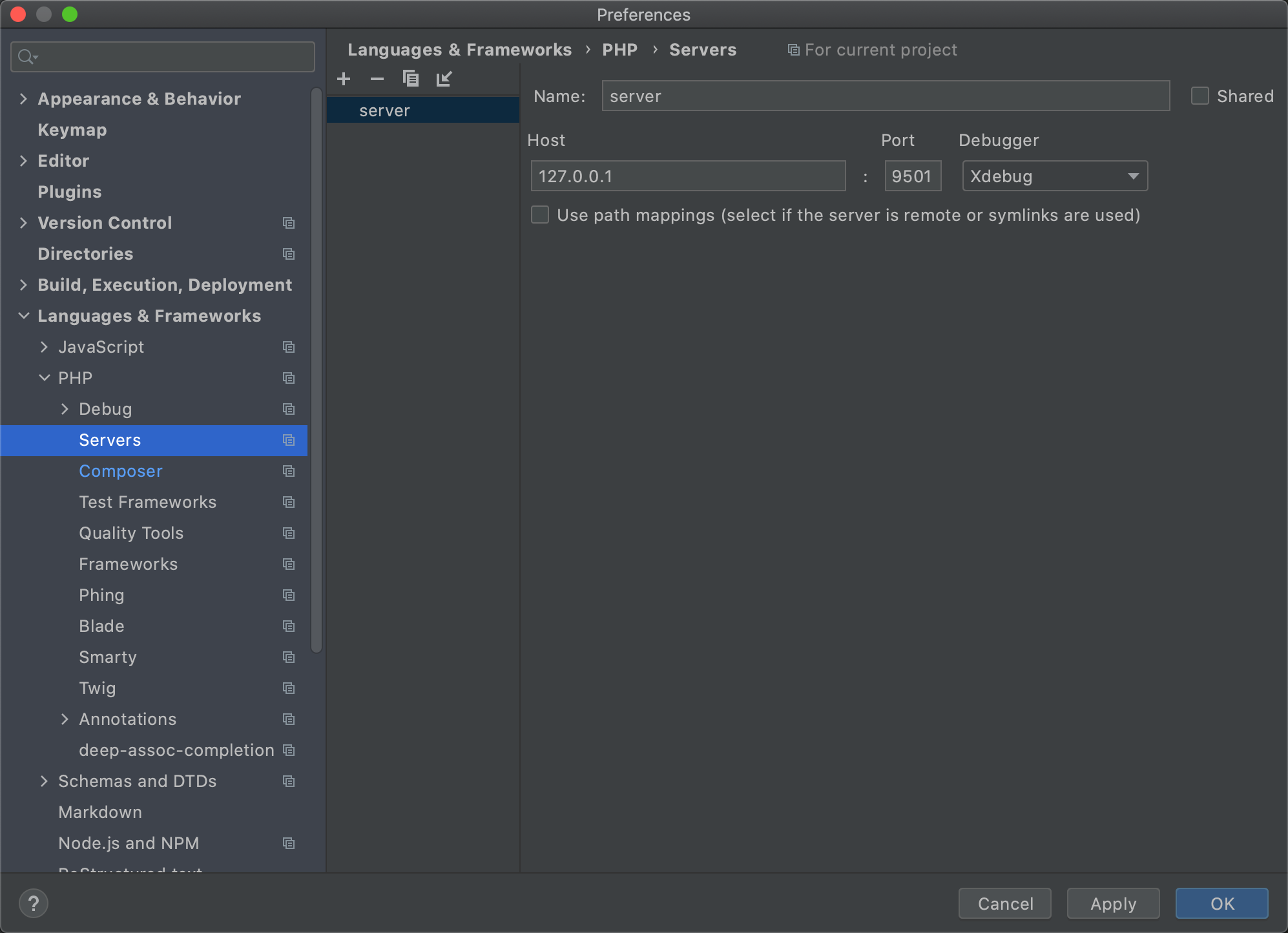The height and width of the screenshot is (933, 1288).
Task: Open the Composer settings page
Action: pyautogui.click(x=121, y=471)
